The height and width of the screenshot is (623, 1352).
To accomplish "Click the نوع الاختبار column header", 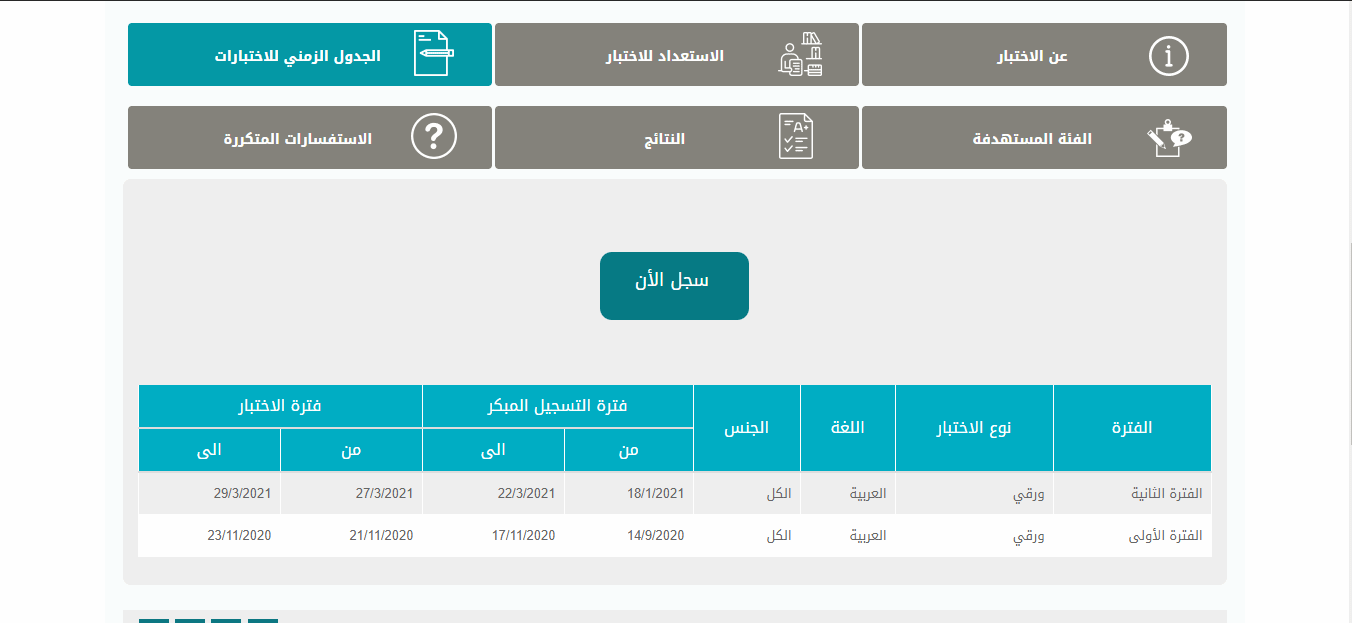I will click(x=974, y=428).
